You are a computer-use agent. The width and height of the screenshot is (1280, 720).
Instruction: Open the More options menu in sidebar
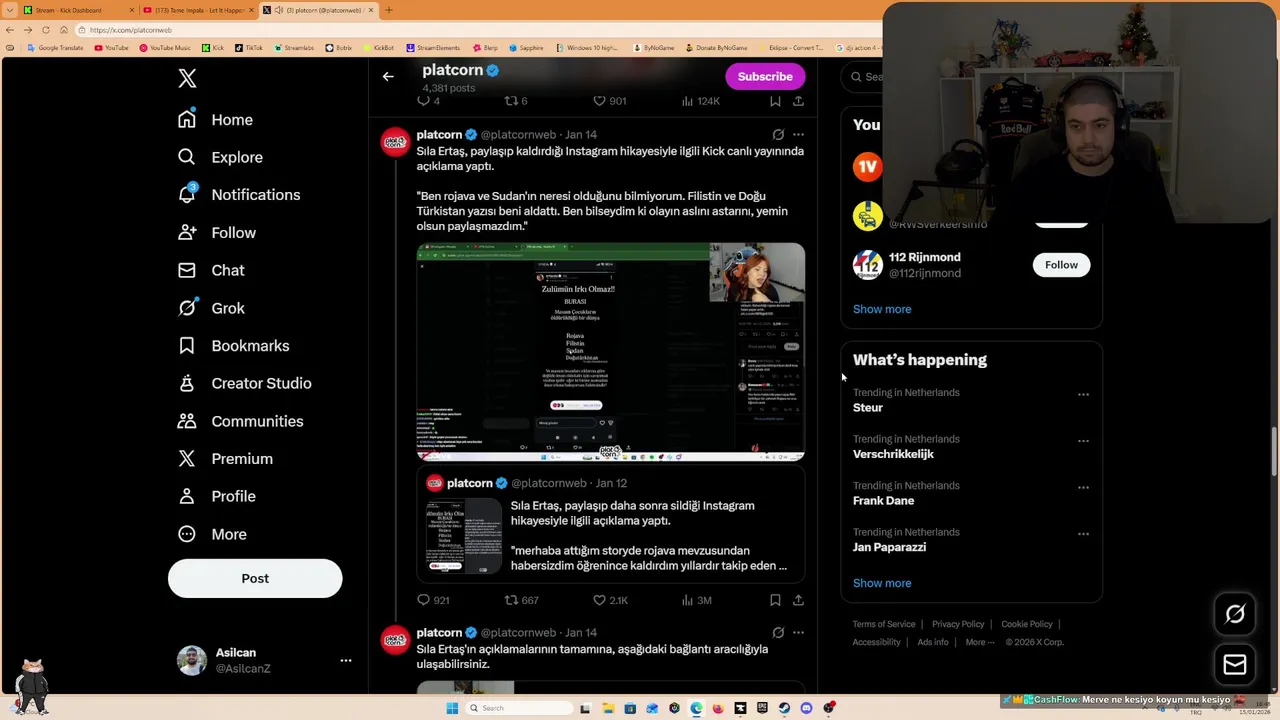pyautogui.click(x=211, y=534)
